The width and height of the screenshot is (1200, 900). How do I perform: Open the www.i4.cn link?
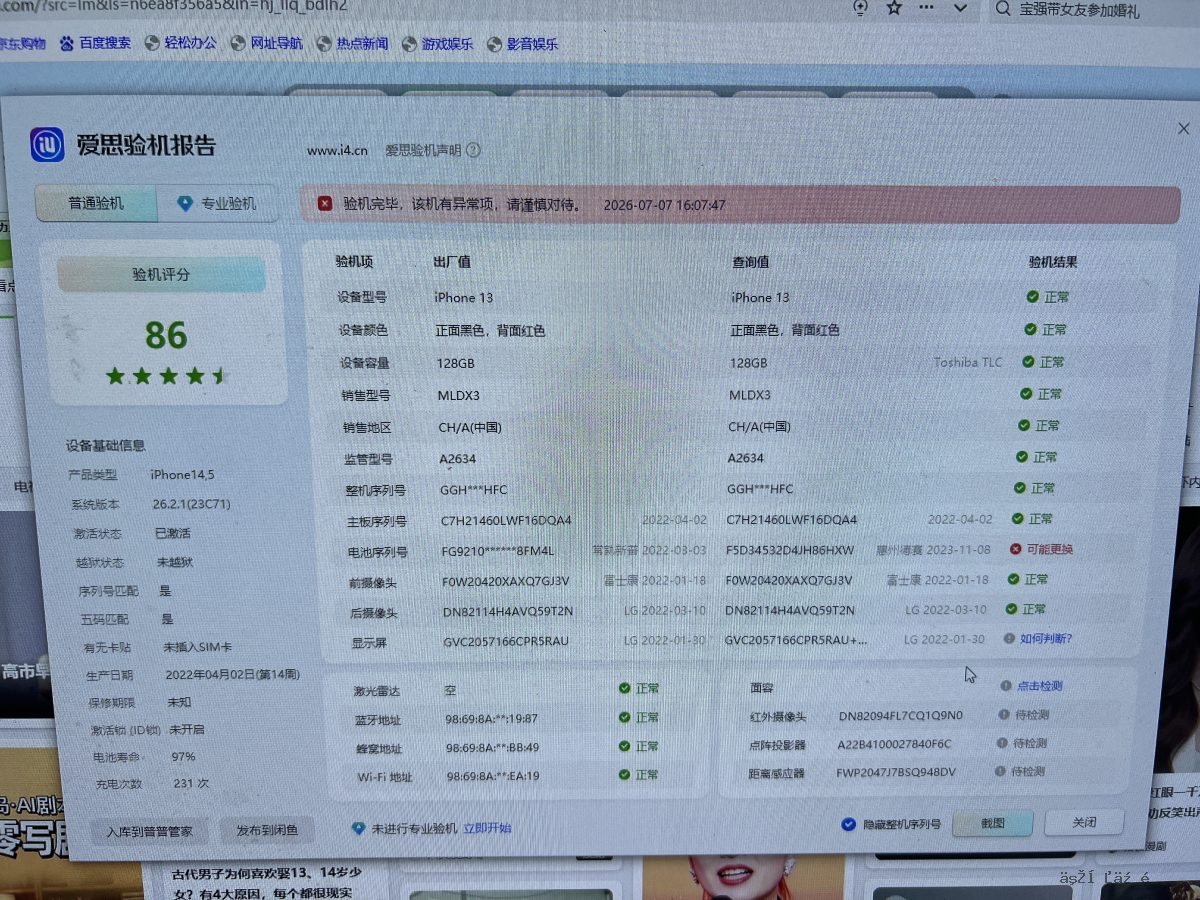337,150
